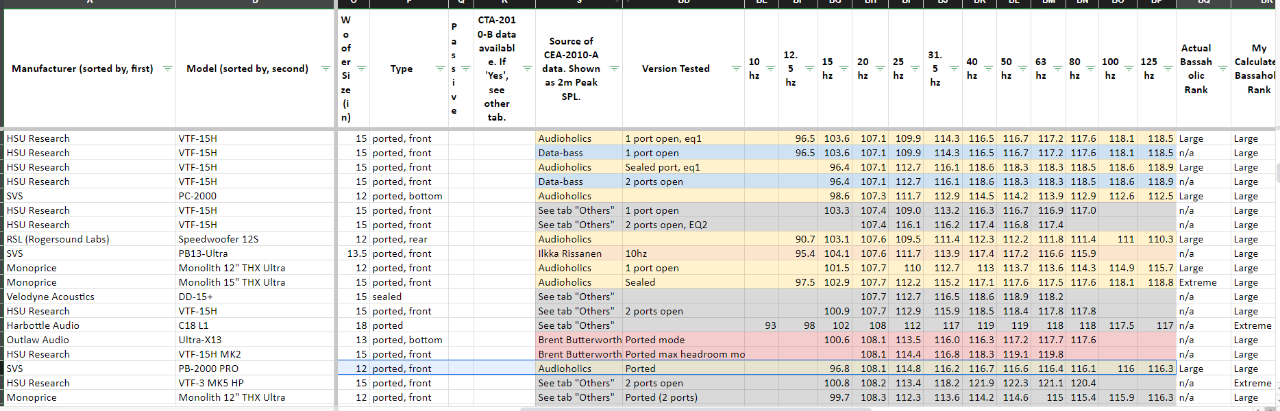Open the Source of CEA-2010-A data filter icon

tap(614, 69)
